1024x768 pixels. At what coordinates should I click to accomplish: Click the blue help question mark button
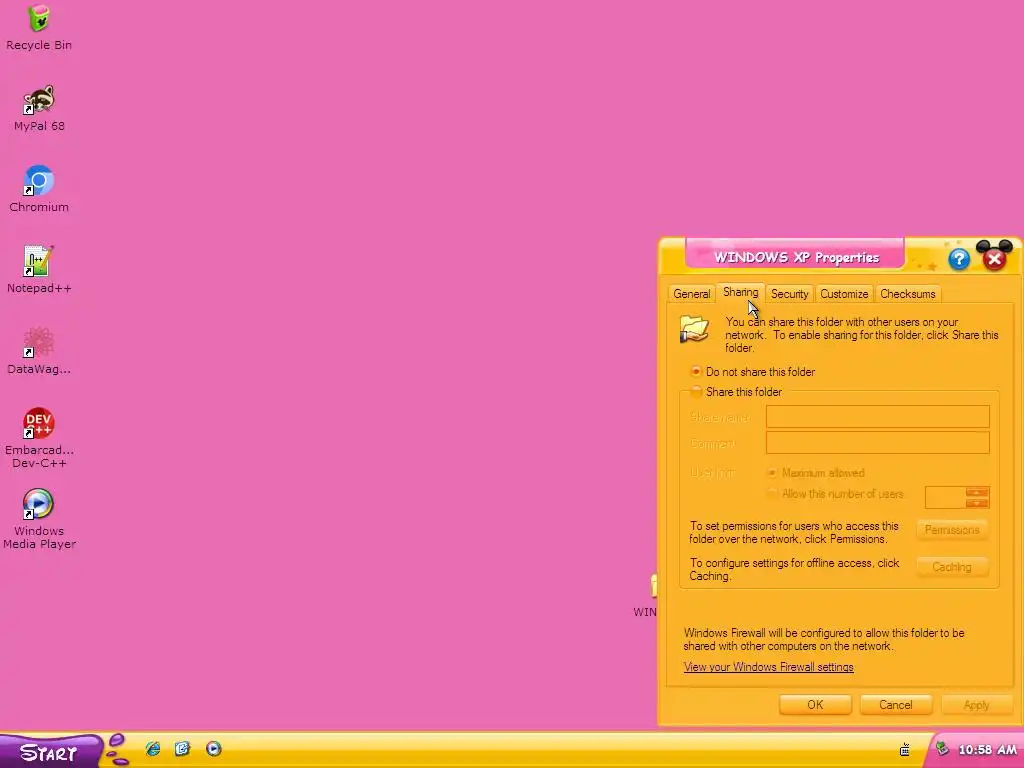pos(959,259)
